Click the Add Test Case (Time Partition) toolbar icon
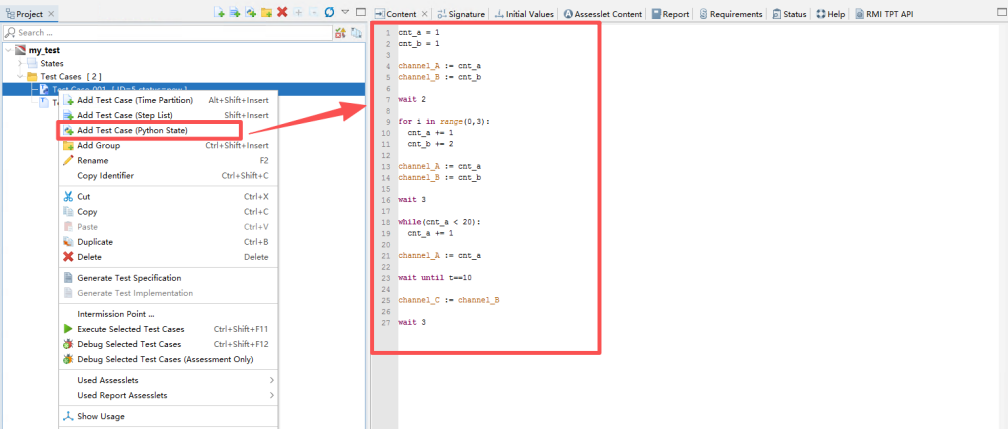The width and height of the screenshot is (1008, 429). pos(220,13)
